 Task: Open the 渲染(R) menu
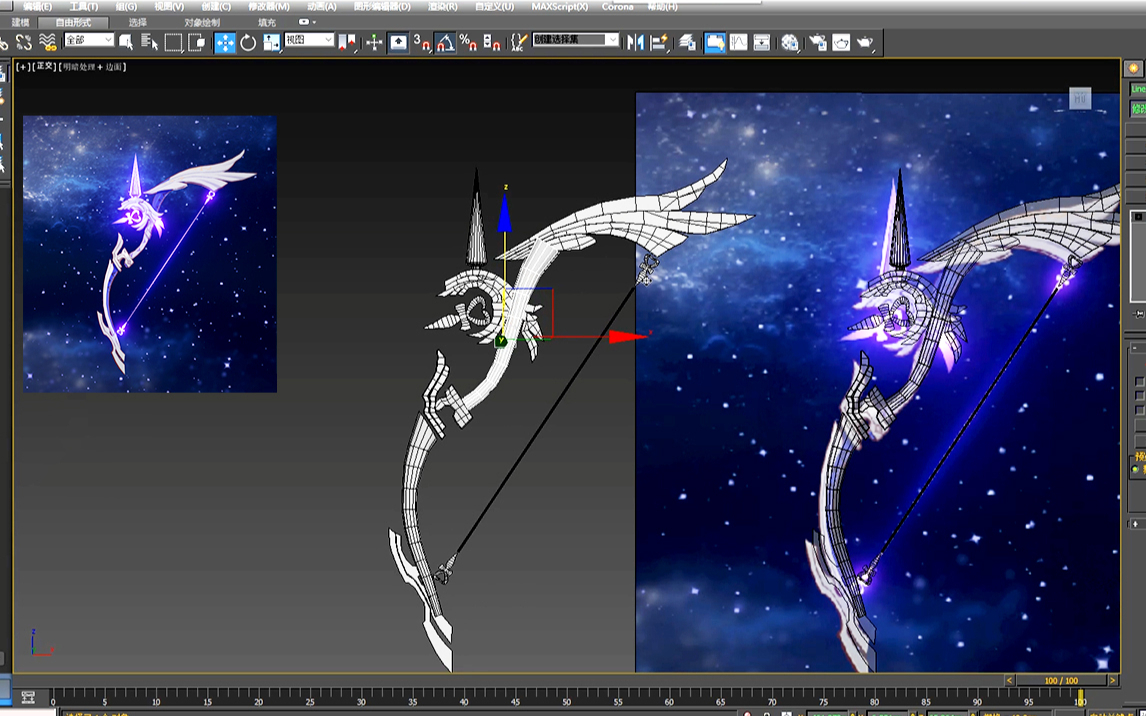pos(442,7)
